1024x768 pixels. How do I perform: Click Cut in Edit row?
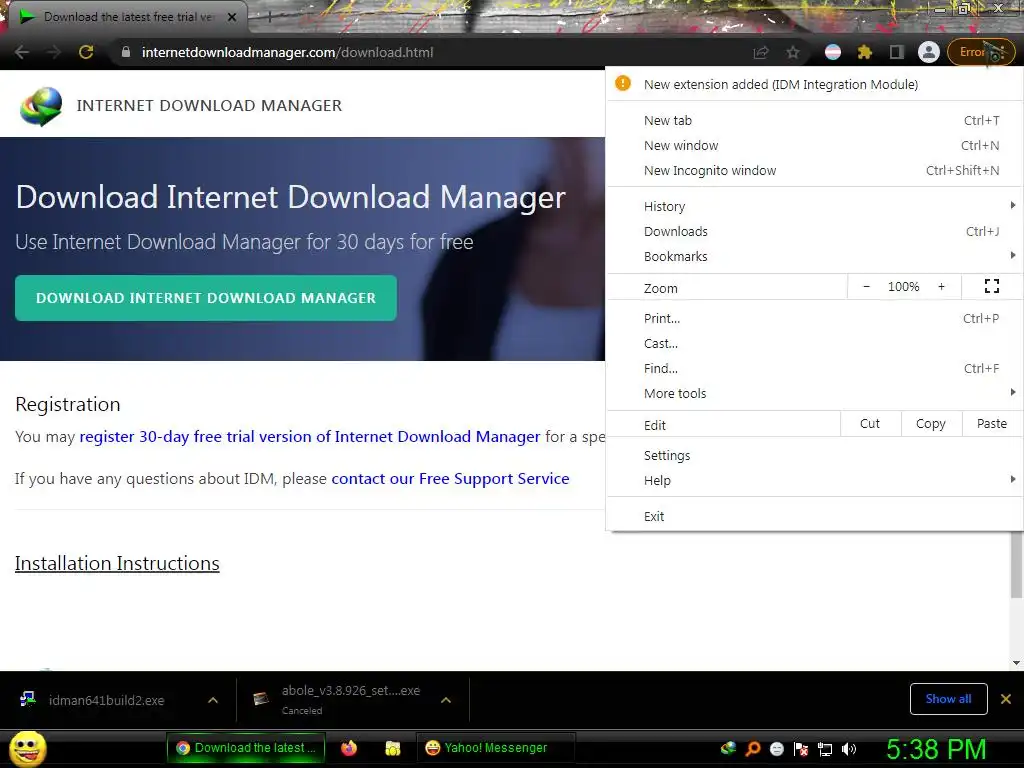click(x=870, y=424)
